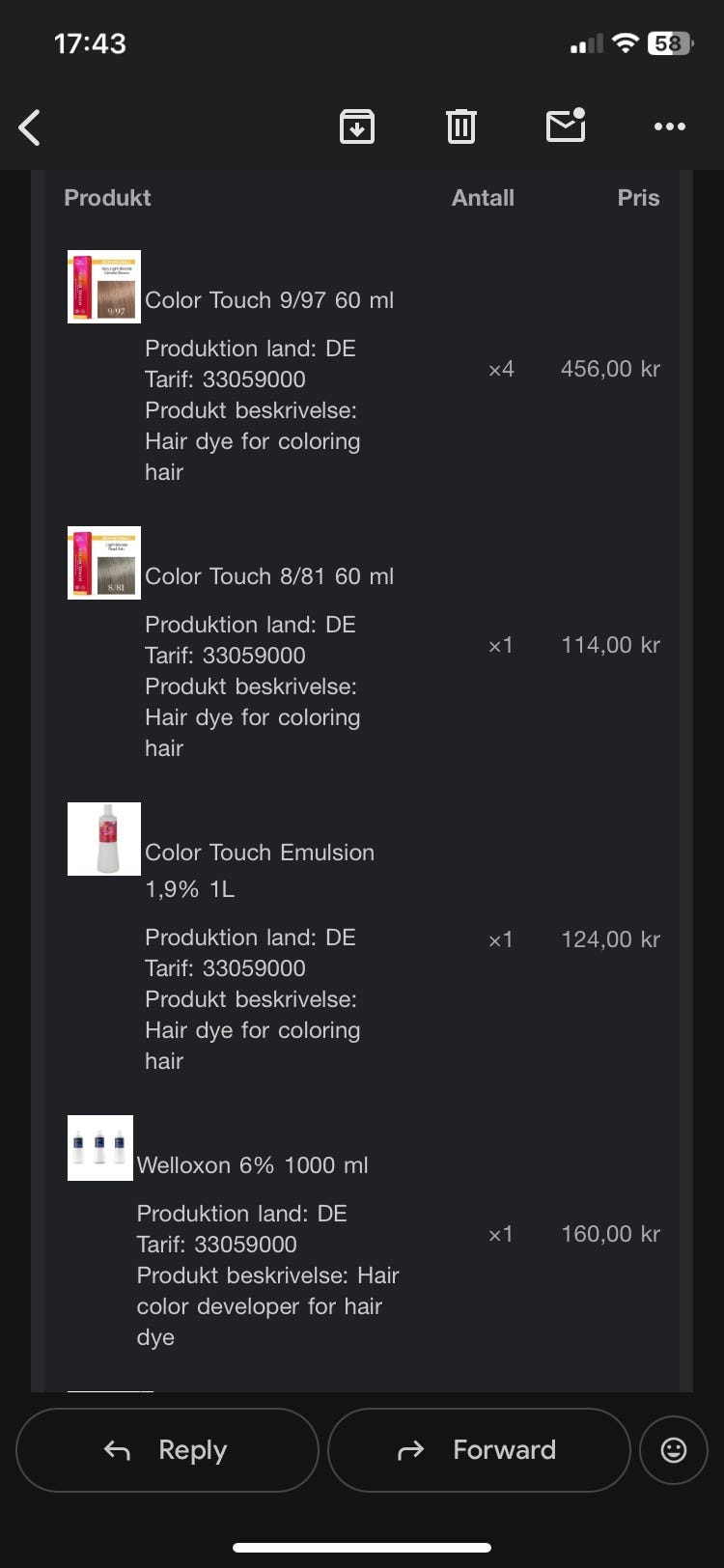
Task: Tap the Produkt column header
Action: (x=107, y=198)
